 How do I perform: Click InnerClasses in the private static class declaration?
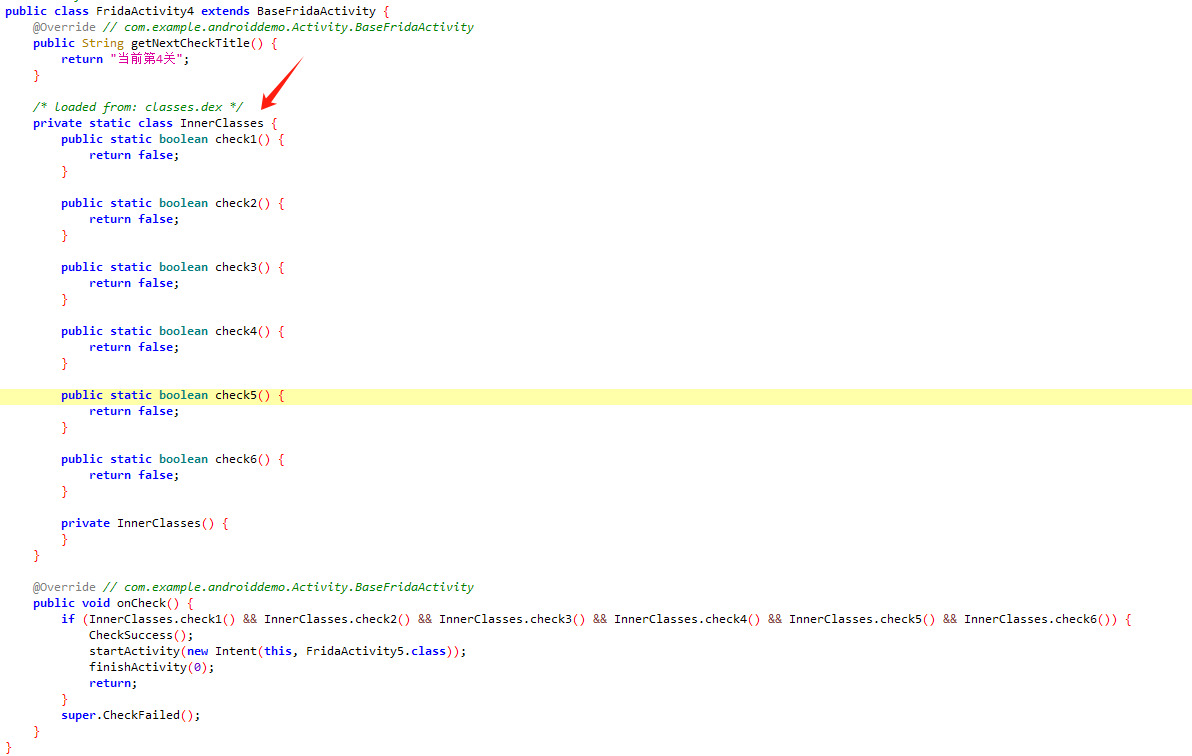point(222,123)
